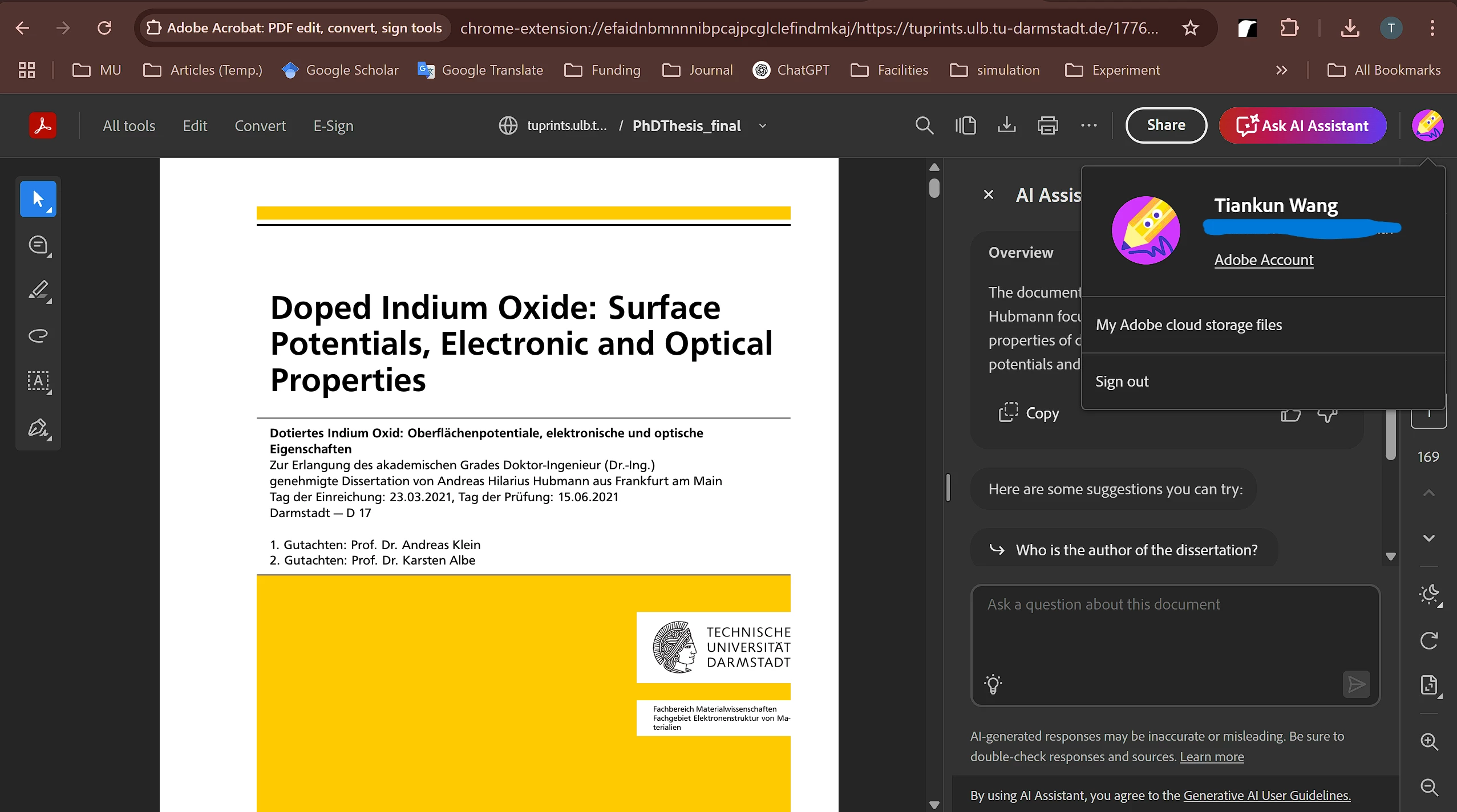Select the Add comment tool
The width and height of the screenshot is (1457, 812).
38,245
